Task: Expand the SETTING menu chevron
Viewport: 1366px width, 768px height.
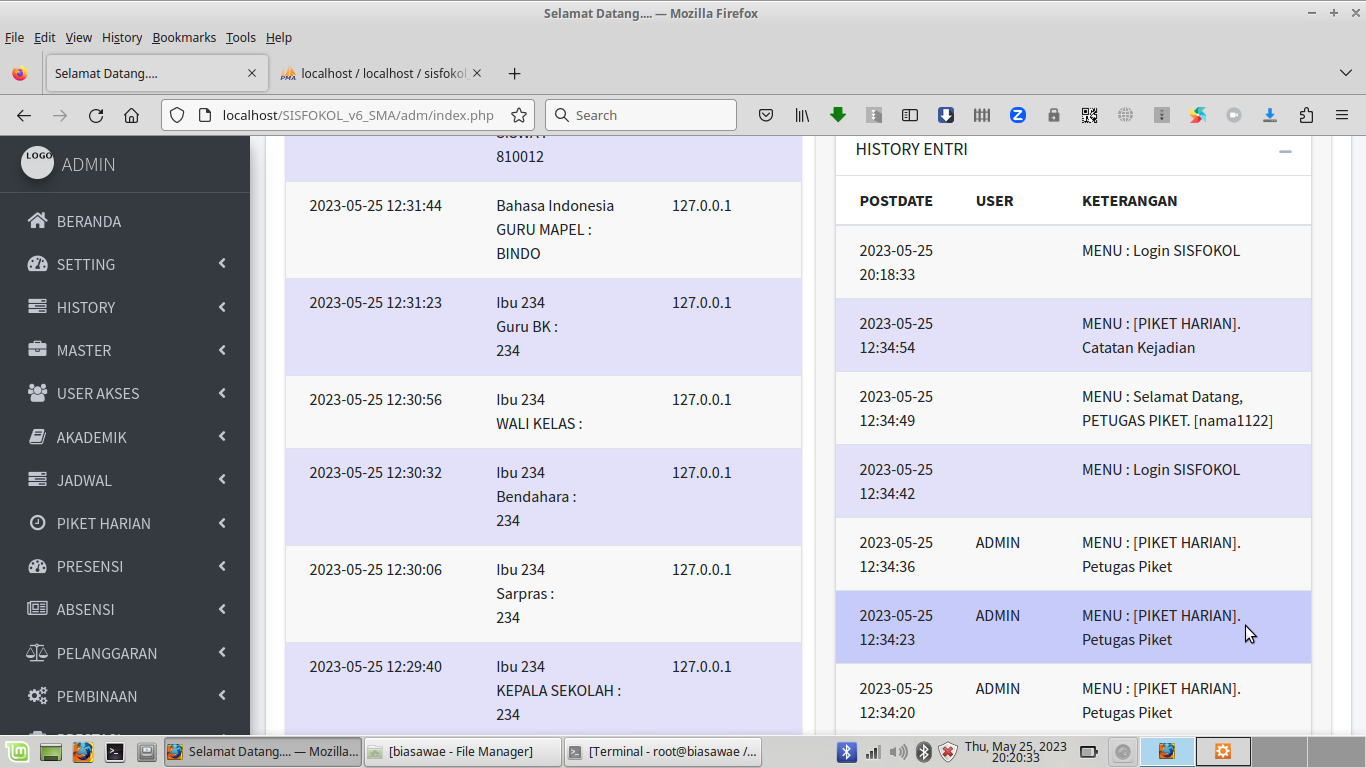Action: (222, 264)
